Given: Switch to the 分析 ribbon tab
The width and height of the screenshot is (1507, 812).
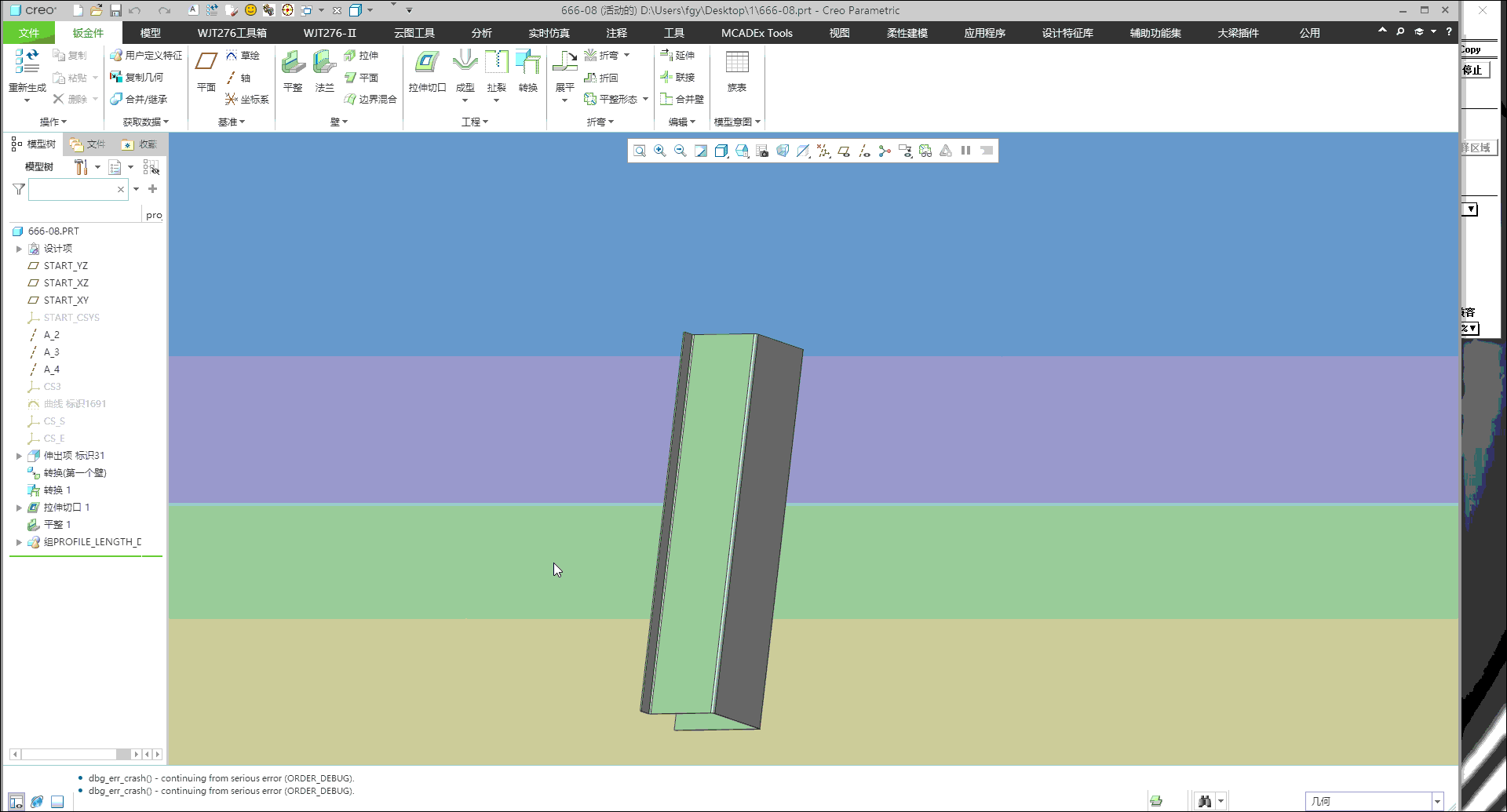Looking at the screenshot, I should coord(482,33).
